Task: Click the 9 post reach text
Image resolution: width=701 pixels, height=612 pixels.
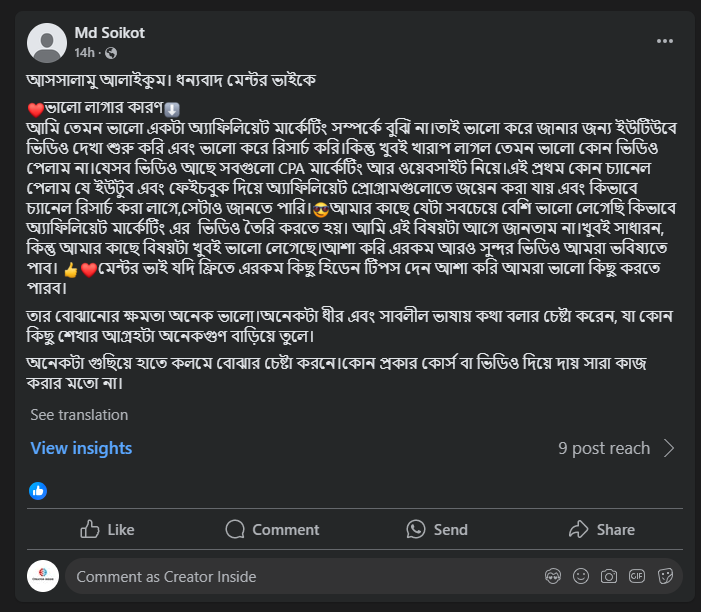Action: pos(604,448)
